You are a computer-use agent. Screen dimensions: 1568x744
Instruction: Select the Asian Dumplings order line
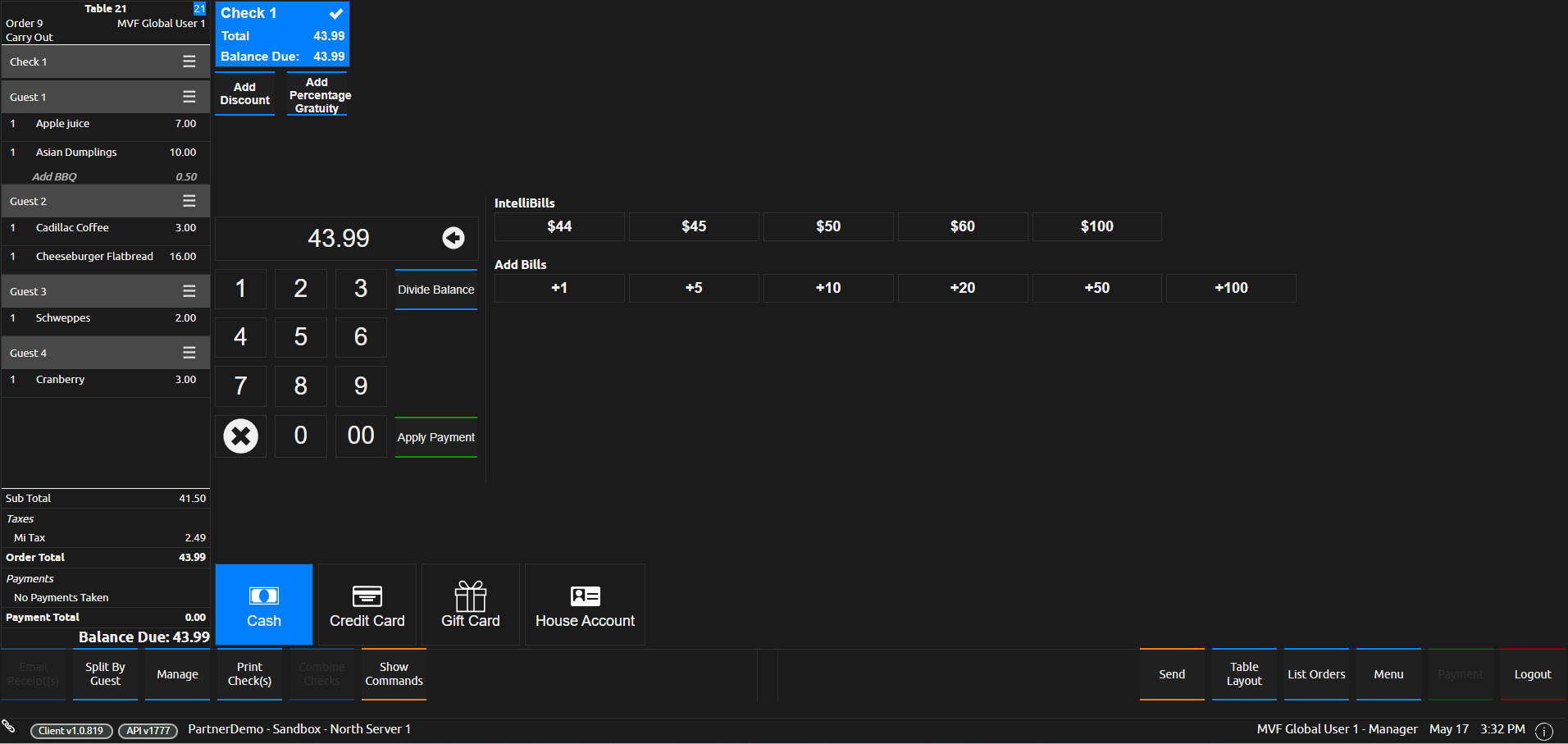coord(105,153)
